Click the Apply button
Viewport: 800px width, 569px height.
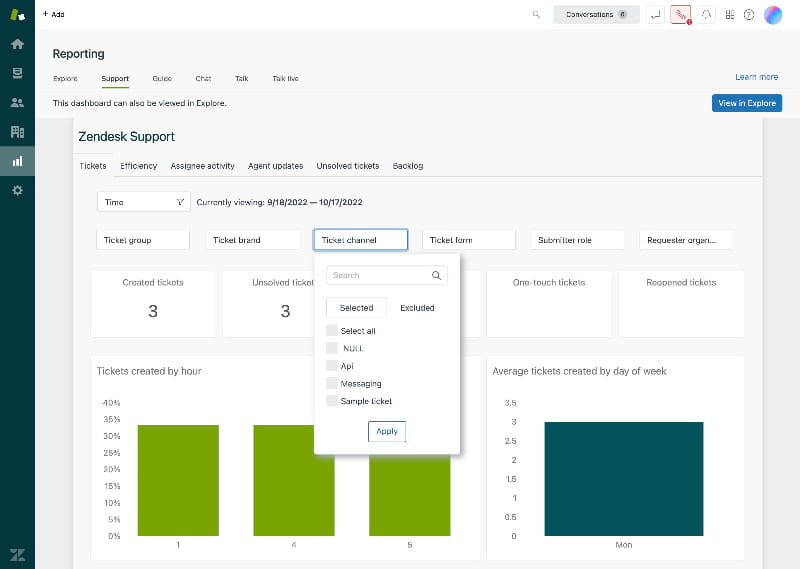[387, 431]
